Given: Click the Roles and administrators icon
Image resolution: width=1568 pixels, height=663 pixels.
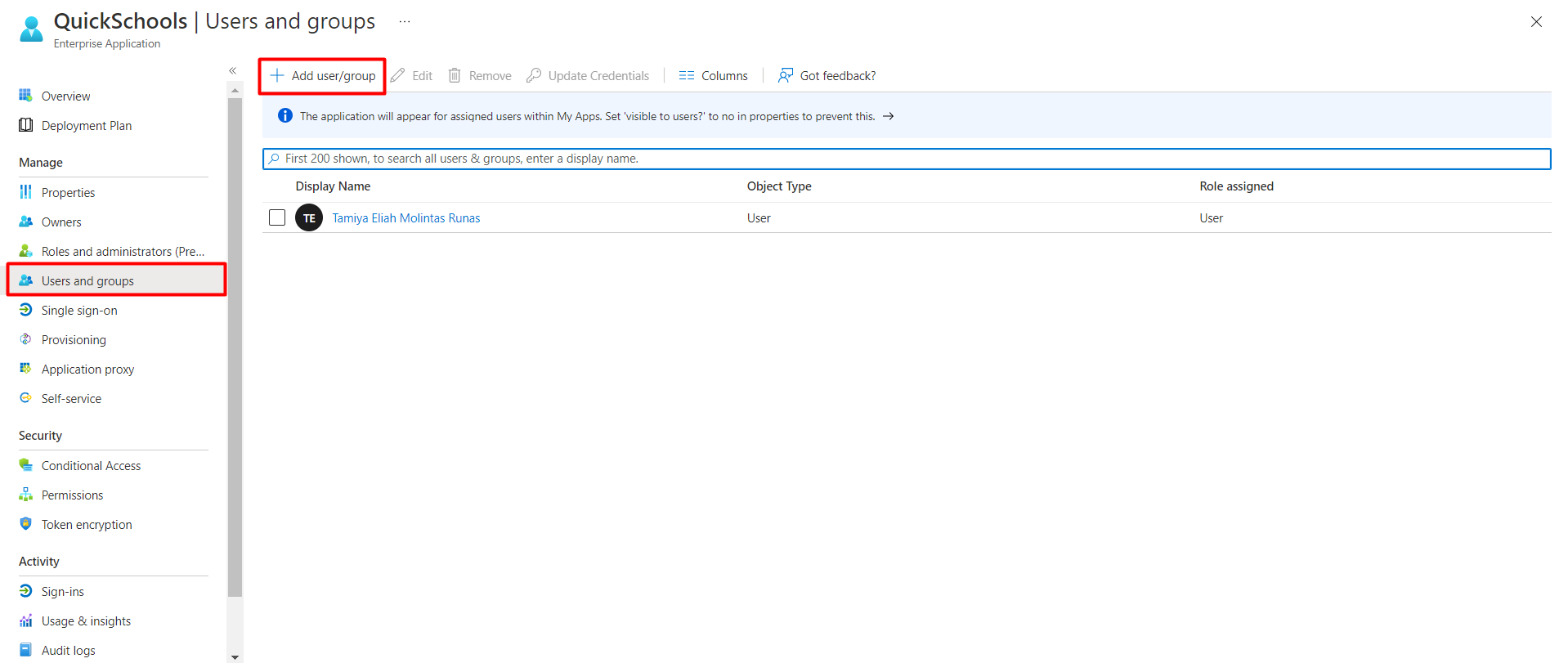Looking at the screenshot, I should click(25, 251).
